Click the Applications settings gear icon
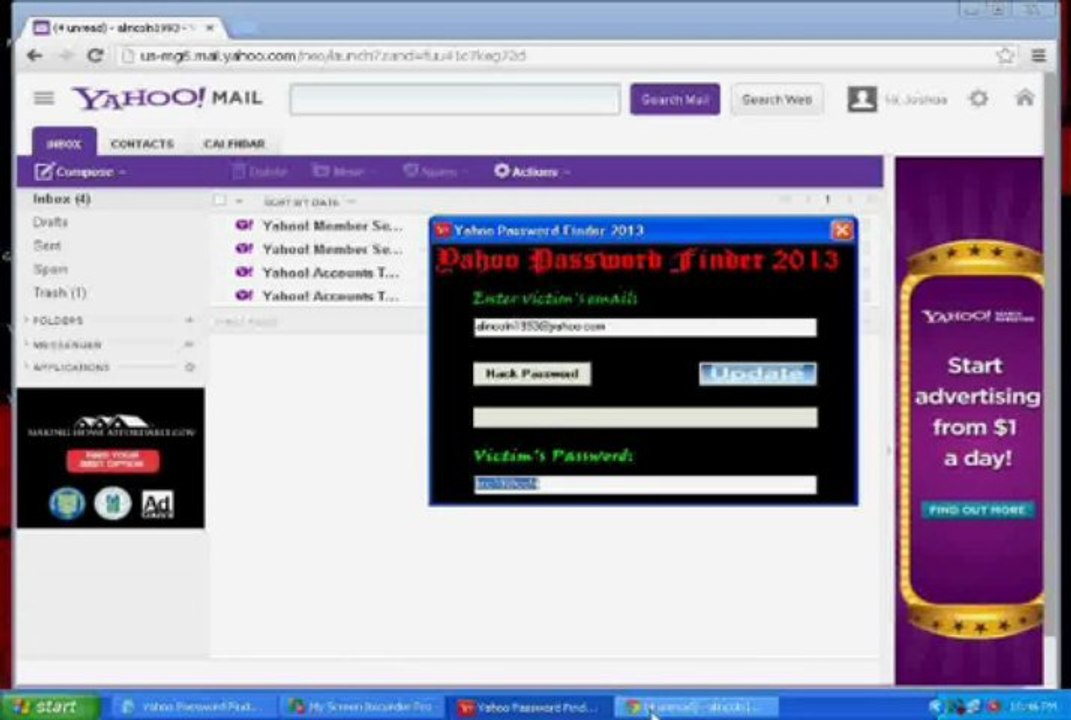The width and height of the screenshot is (1071, 720). [190, 368]
